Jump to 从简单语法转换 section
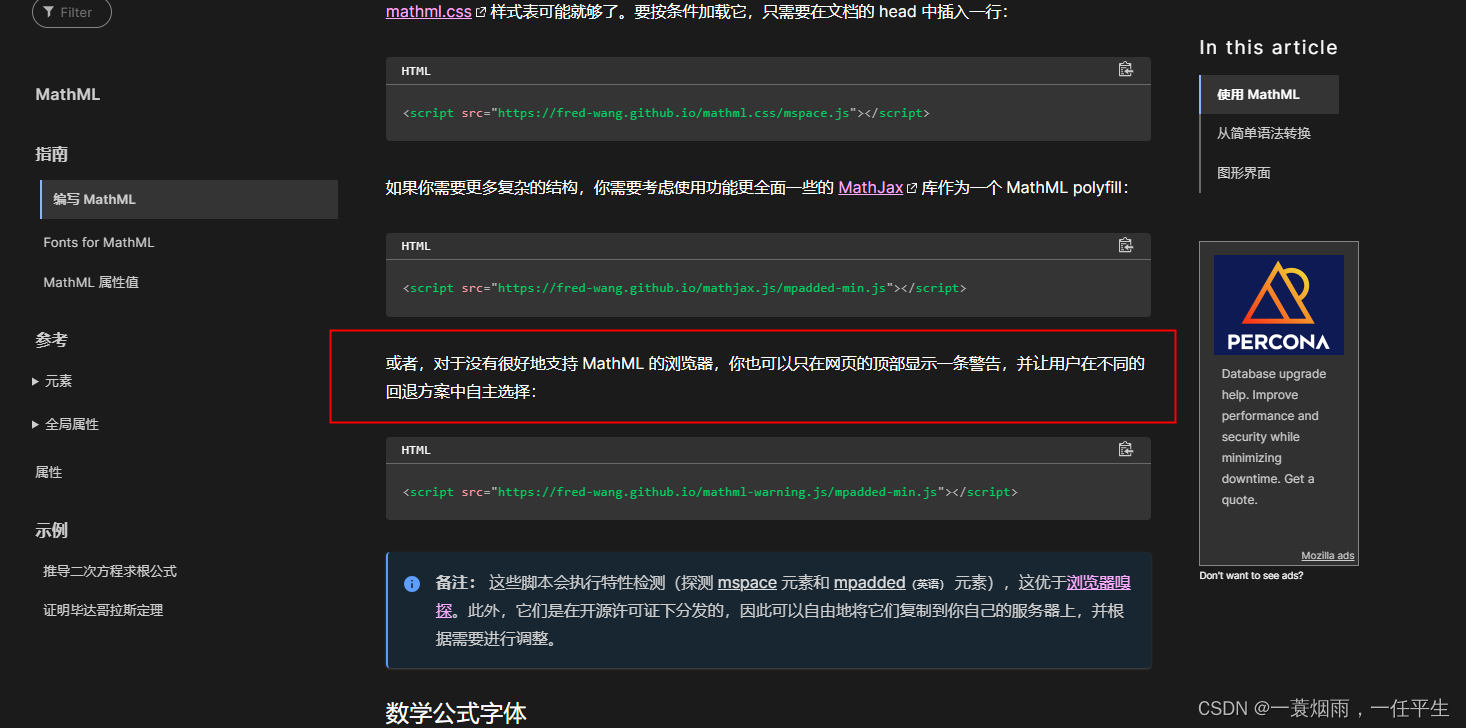The width and height of the screenshot is (1466, 728). pos(1264,133)
